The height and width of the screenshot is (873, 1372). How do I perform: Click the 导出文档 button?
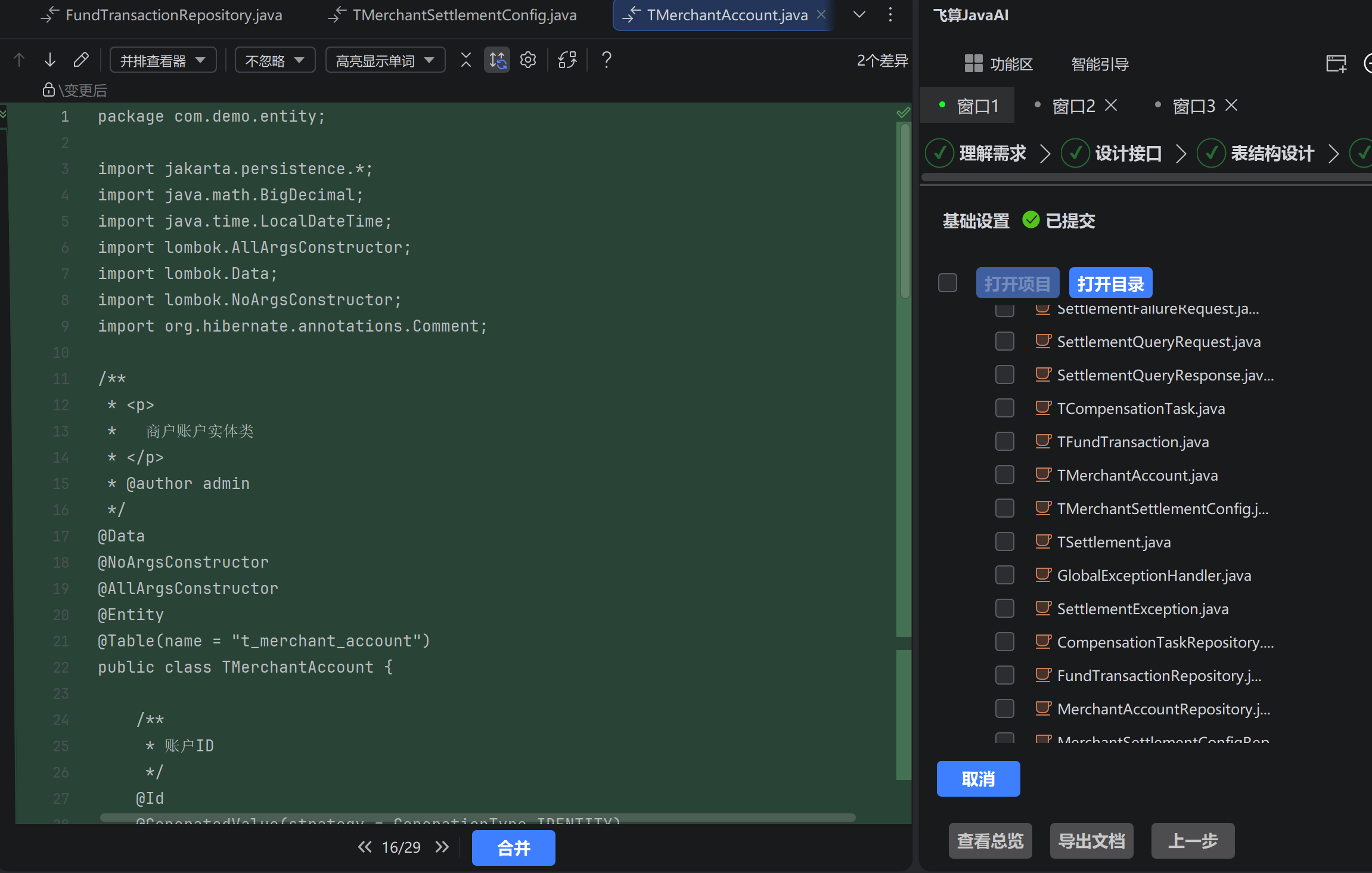click(x=1091, y=841)
